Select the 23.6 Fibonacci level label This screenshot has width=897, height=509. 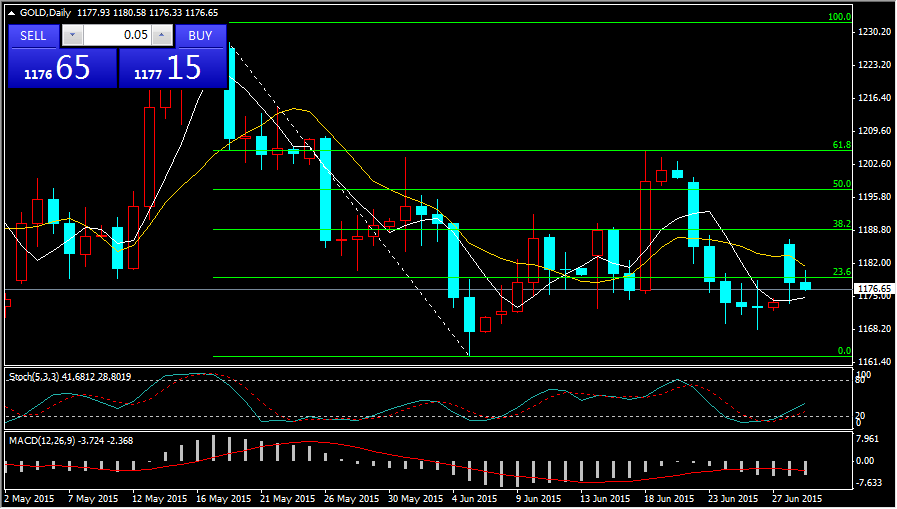click(x=842, y=272)
